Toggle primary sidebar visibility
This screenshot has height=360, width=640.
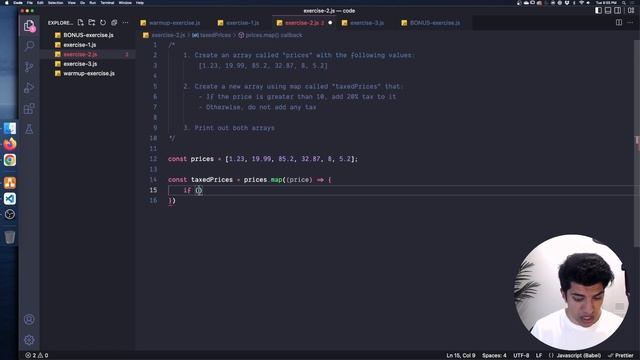pos(598,11)
